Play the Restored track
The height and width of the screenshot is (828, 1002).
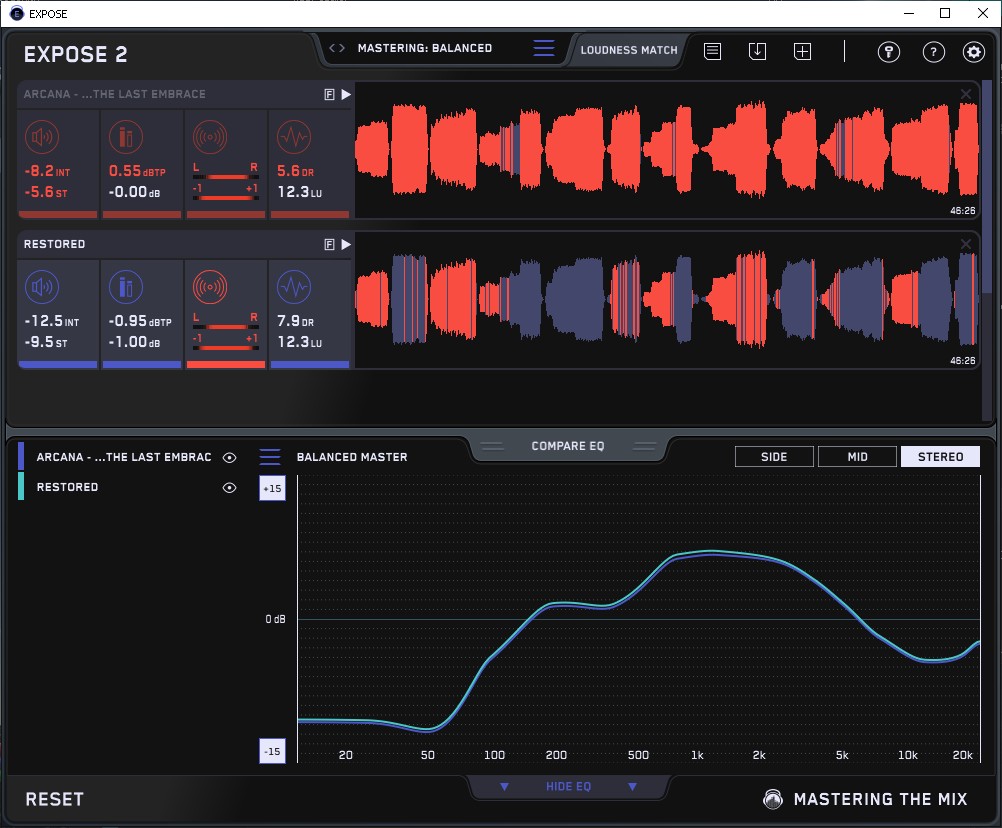346,245
